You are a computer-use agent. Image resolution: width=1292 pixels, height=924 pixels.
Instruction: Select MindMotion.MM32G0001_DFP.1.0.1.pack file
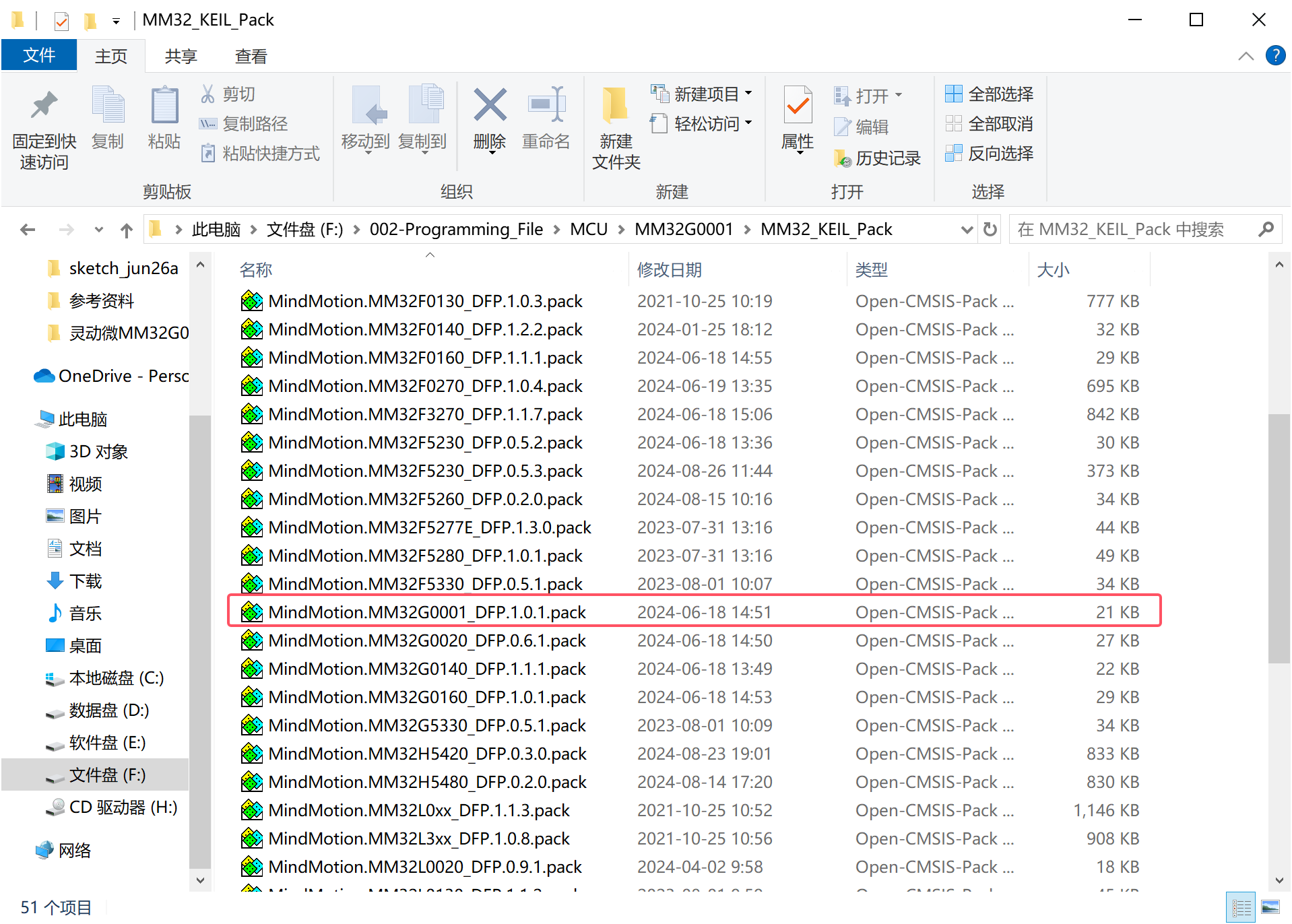[x=426, y=612]
